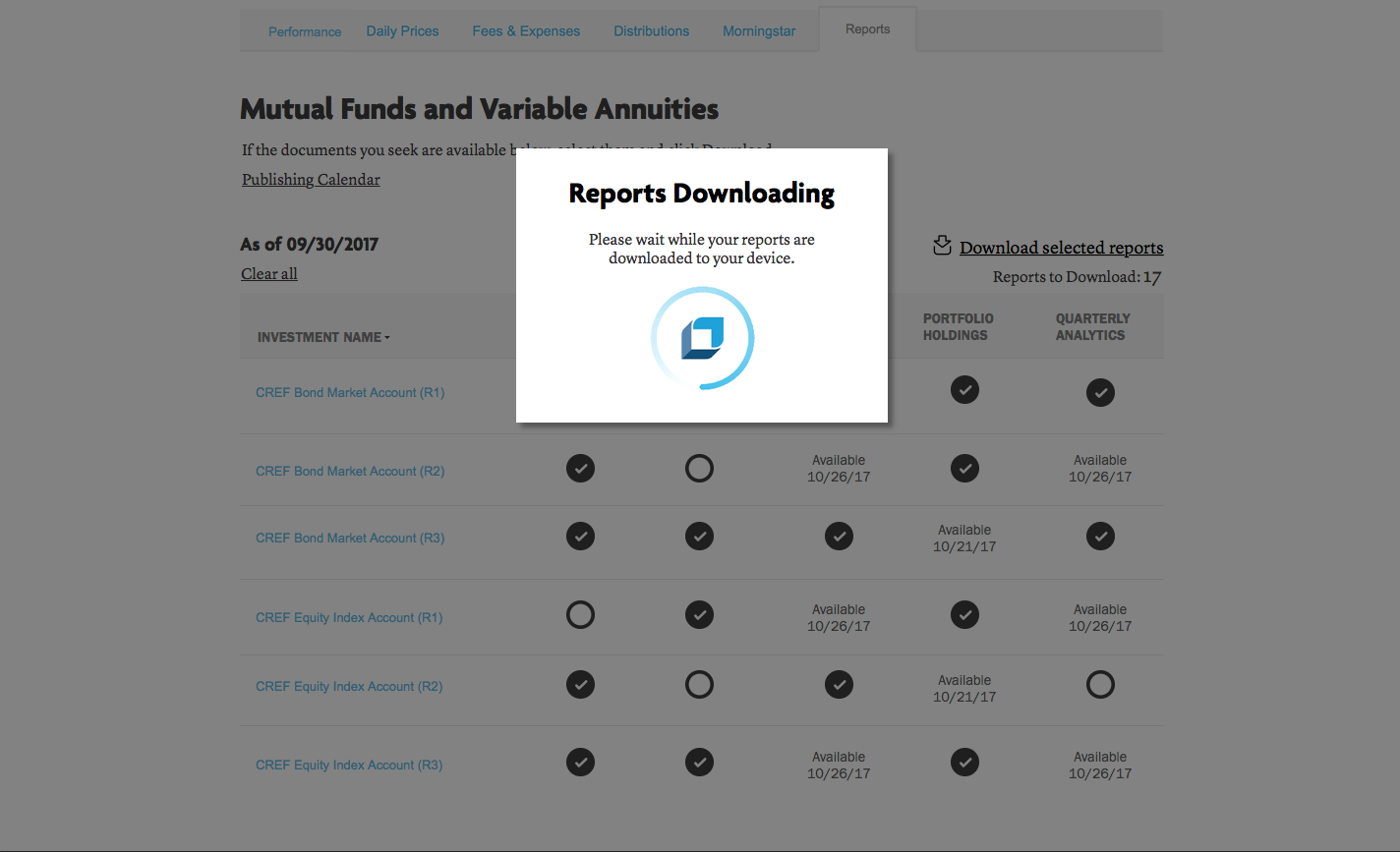Click the Reports to Download: 17 counter
Image resolution: width=1400 pixels, height=852 pixels.
pyautogui.click(x=1077, y=277)
